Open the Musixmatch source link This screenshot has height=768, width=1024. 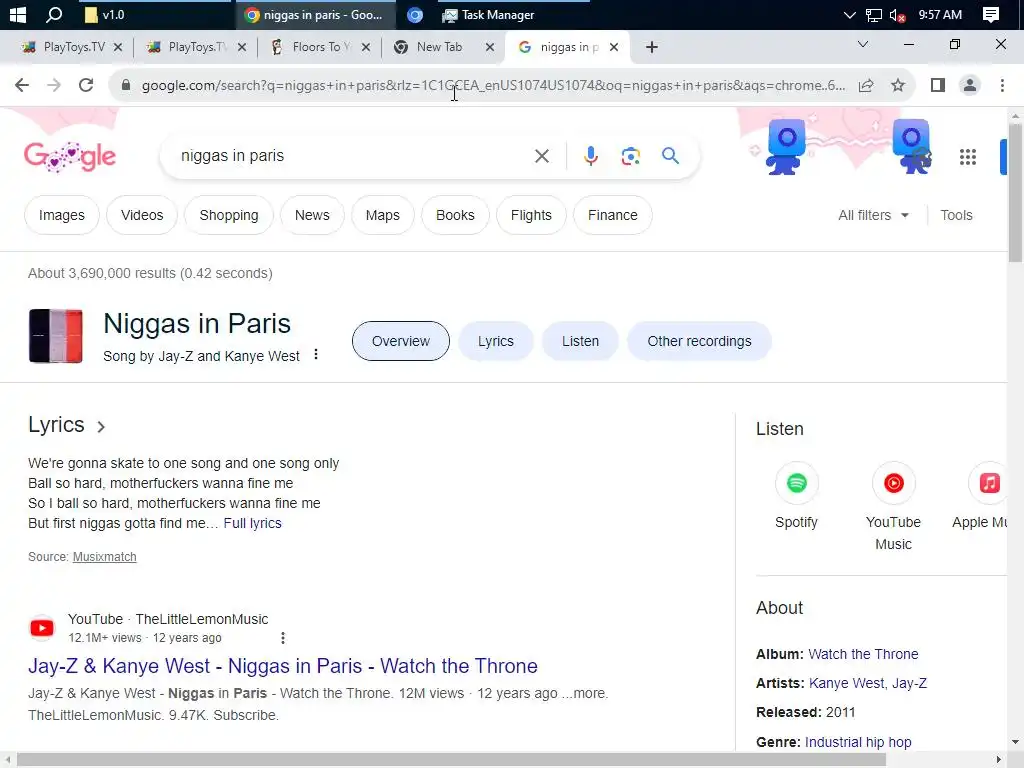[104, 556]
